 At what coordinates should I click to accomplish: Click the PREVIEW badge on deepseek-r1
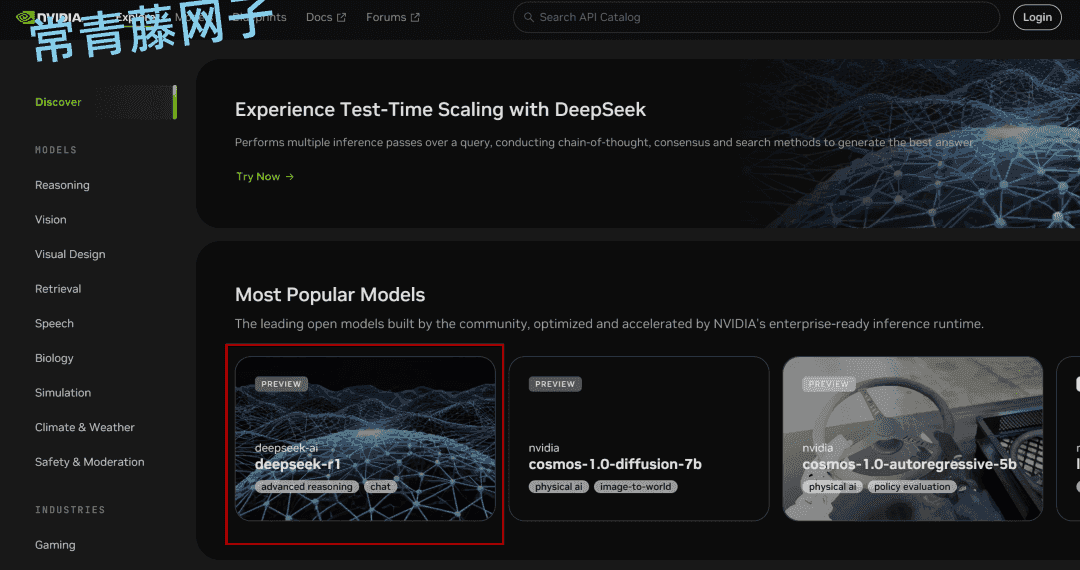tap(281, 384)
